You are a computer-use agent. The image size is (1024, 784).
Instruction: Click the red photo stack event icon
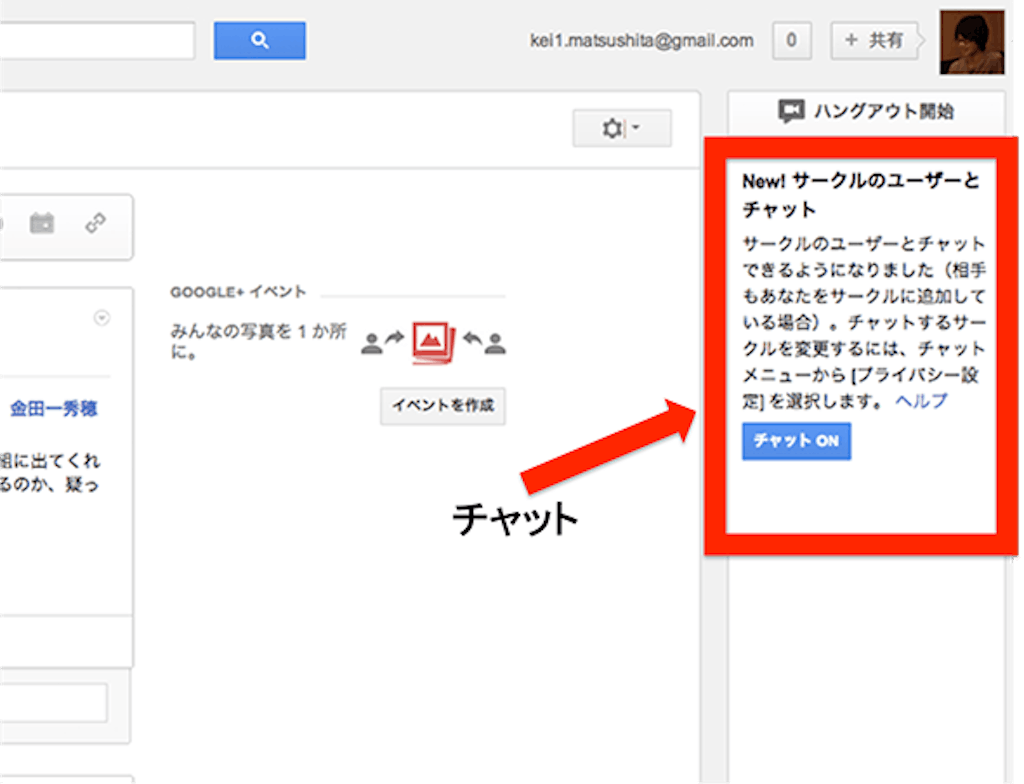[434, 342]
